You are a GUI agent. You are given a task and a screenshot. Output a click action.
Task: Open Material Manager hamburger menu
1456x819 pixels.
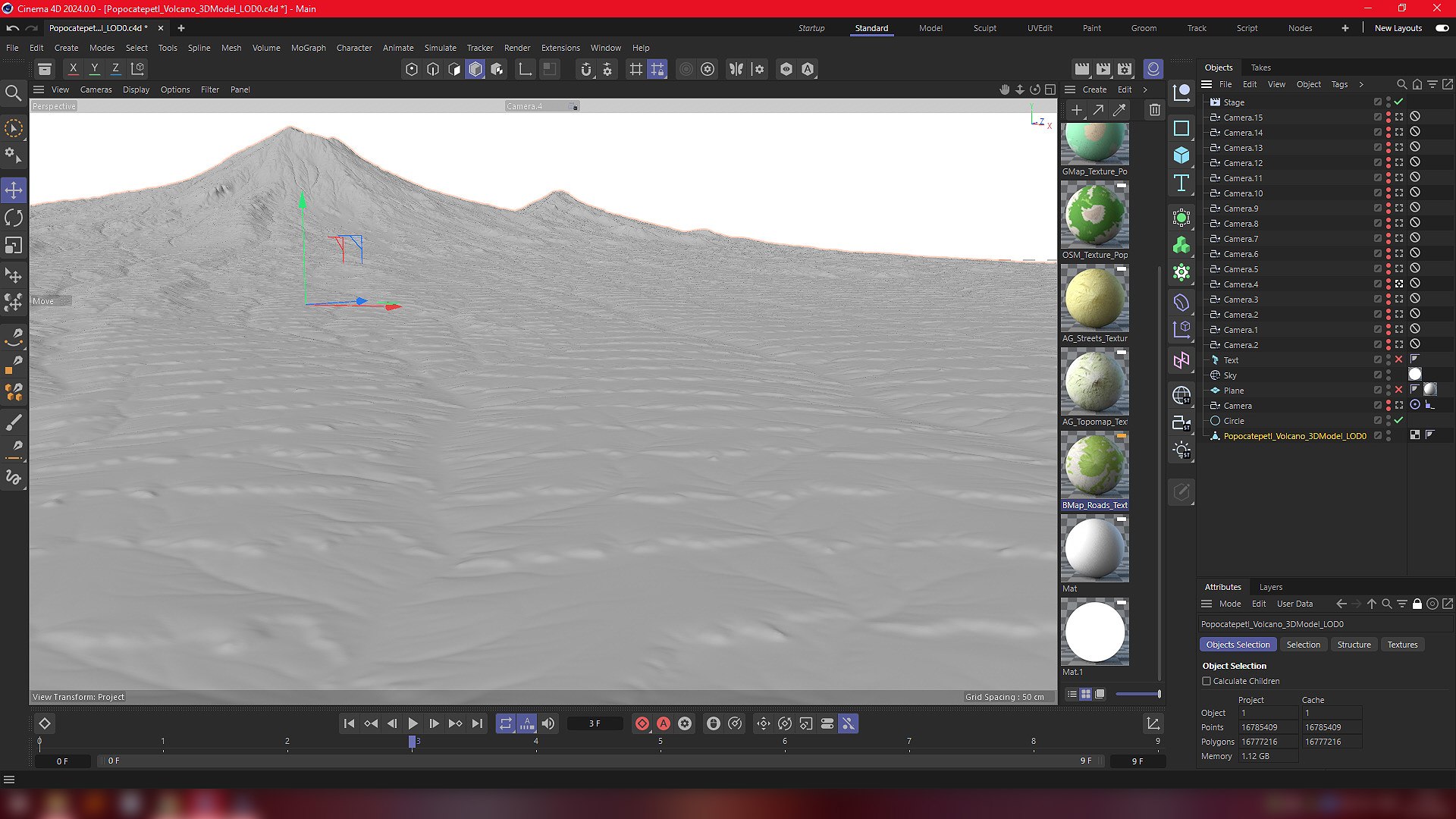(1070, 89)
